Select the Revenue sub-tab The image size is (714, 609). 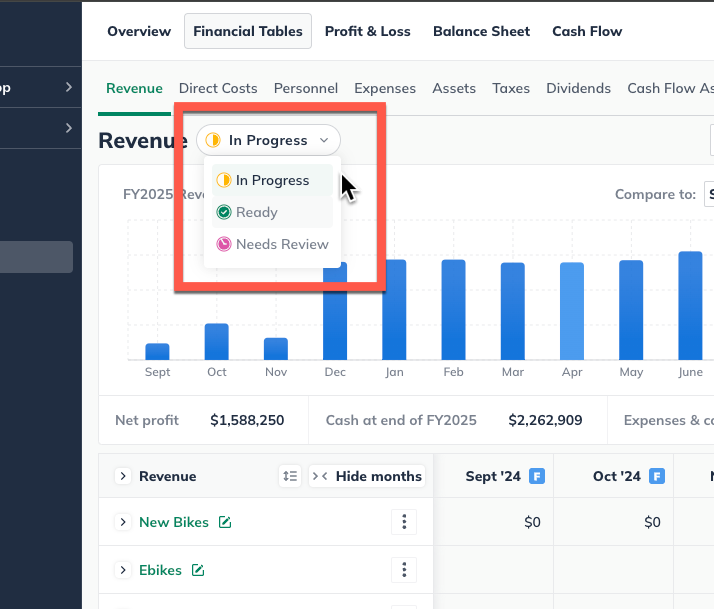pos(134,88)
